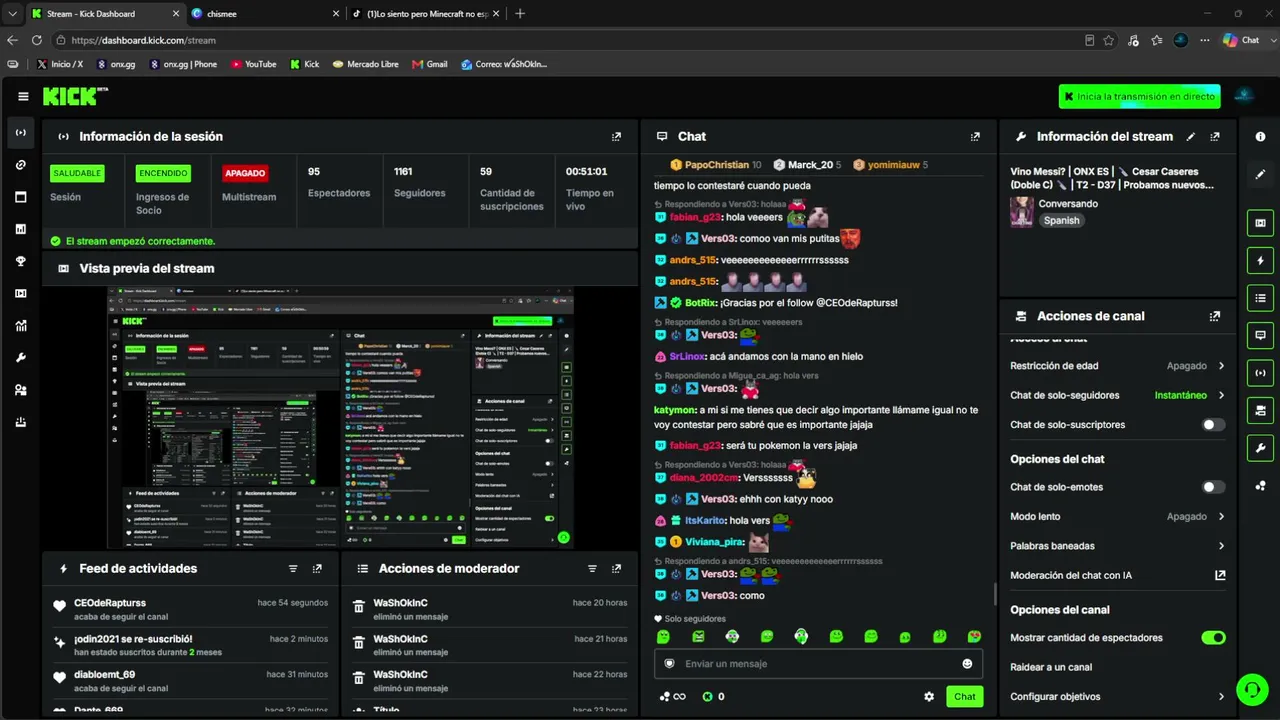1280x720 pixels.
Task: Reload the page in the browser
Action: coord(37,40)
